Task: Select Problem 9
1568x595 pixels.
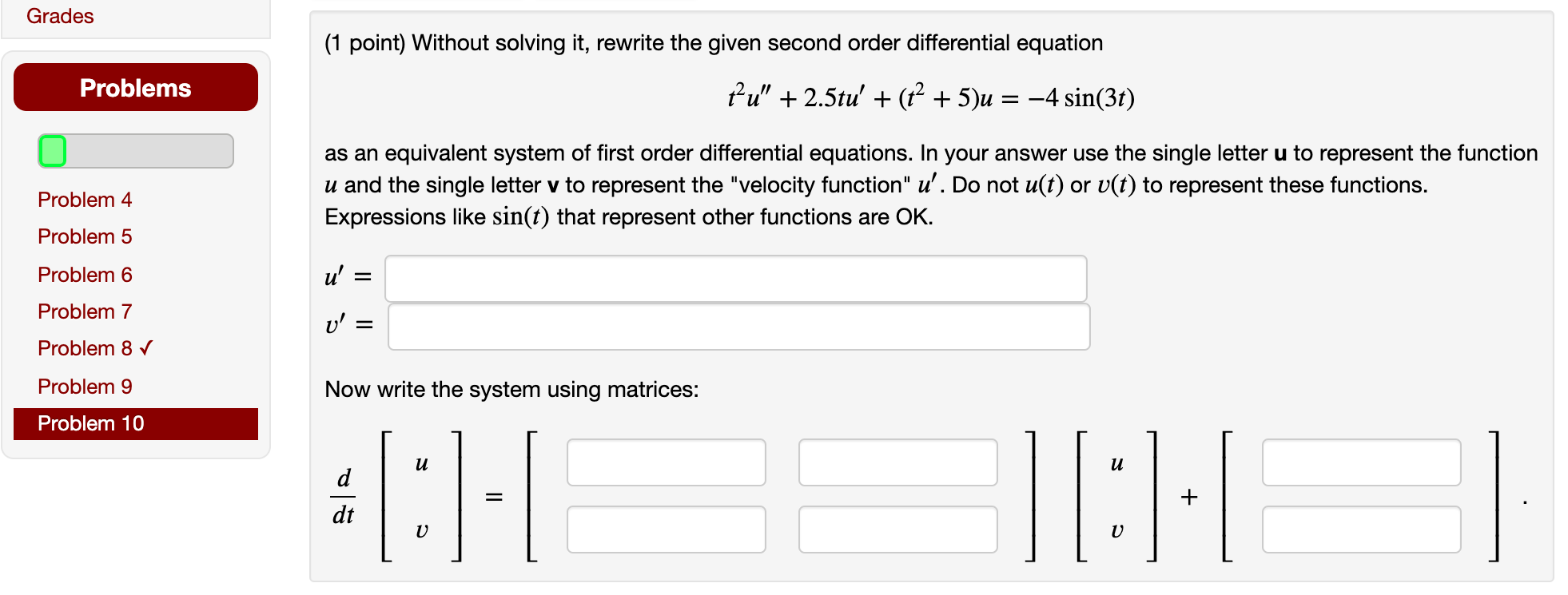Action: click(84, 386)
